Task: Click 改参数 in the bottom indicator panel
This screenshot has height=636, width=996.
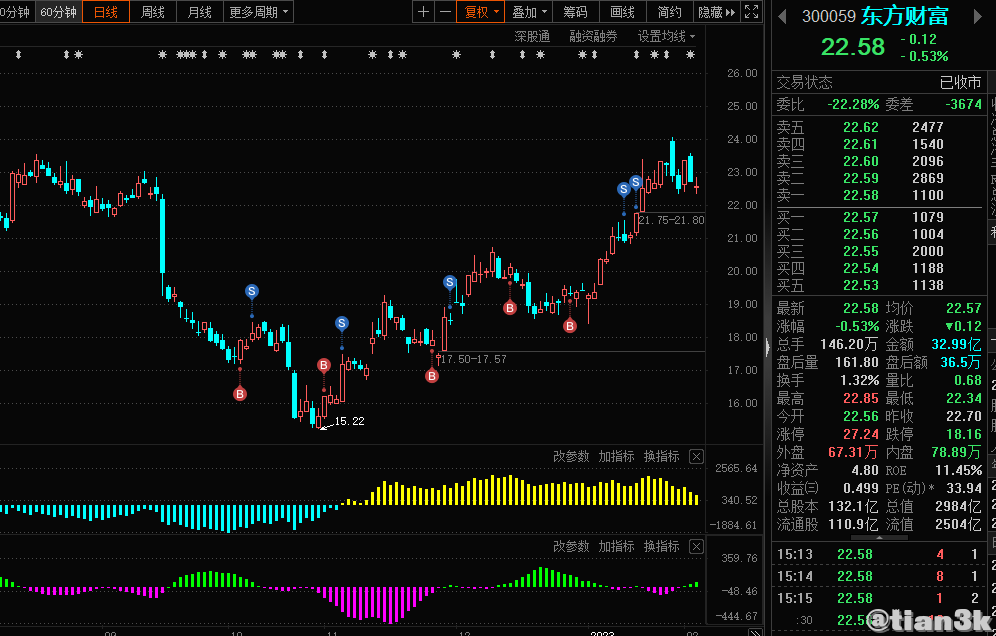Action: (x=571, y=546)
